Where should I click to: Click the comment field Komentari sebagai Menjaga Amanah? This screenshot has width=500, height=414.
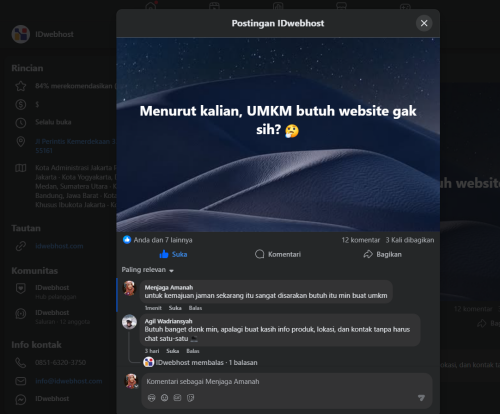(287, 382)
